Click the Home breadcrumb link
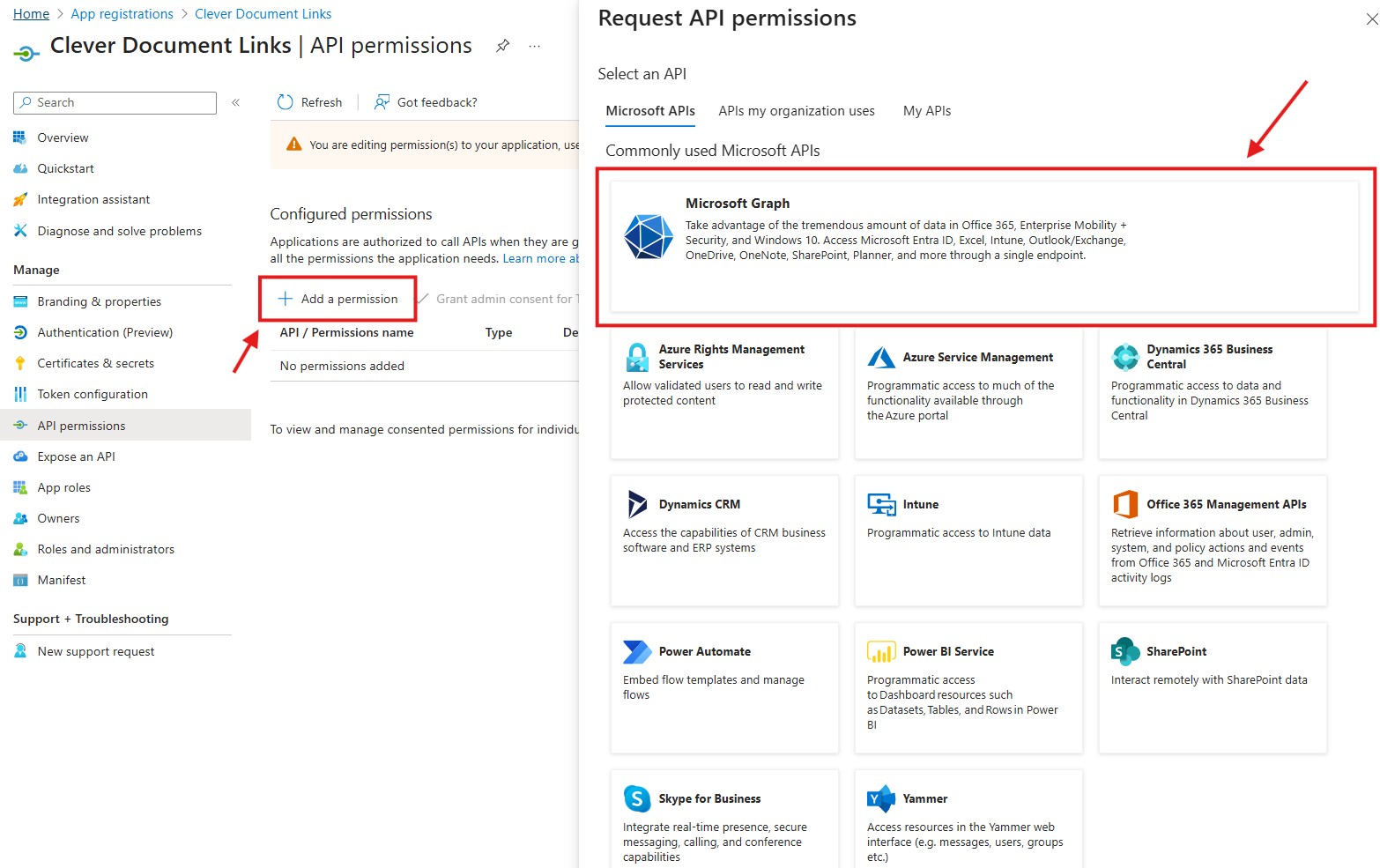Viewport: 1380px width, 868px height. pyautogui.click(x=31, y=14)
